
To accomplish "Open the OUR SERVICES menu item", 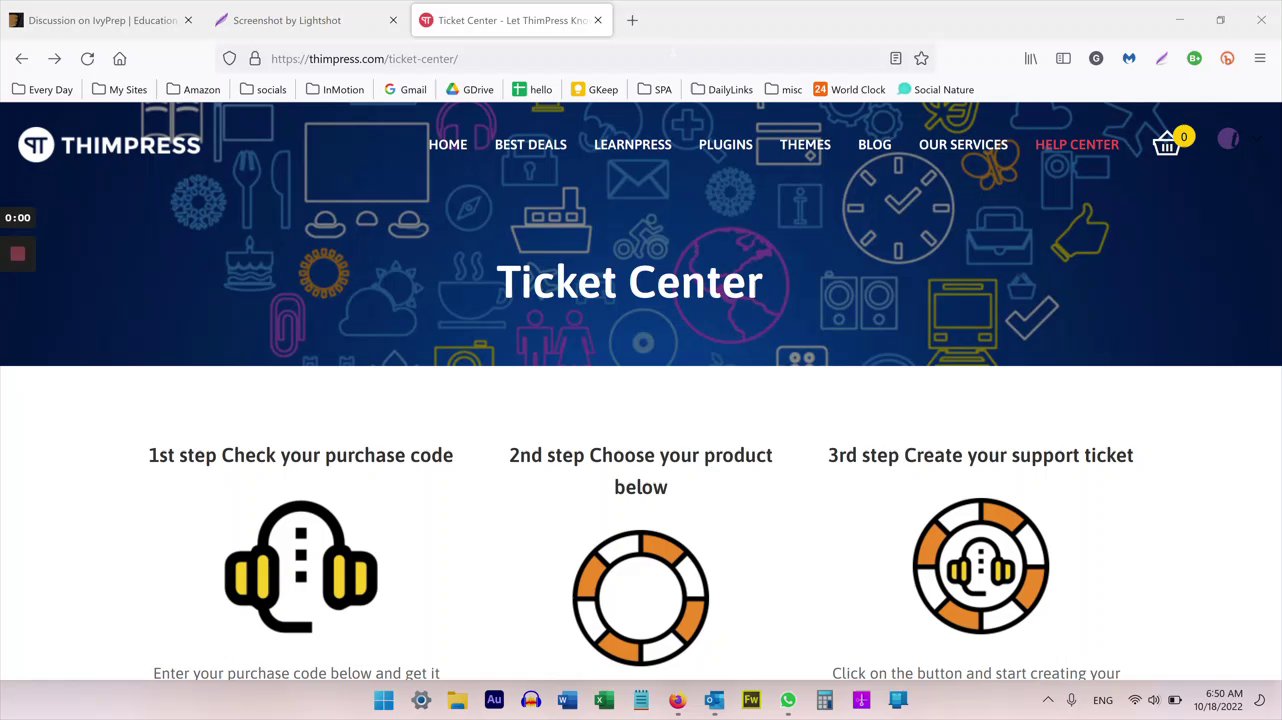I will pyautogui.click(x=963, y=145).
